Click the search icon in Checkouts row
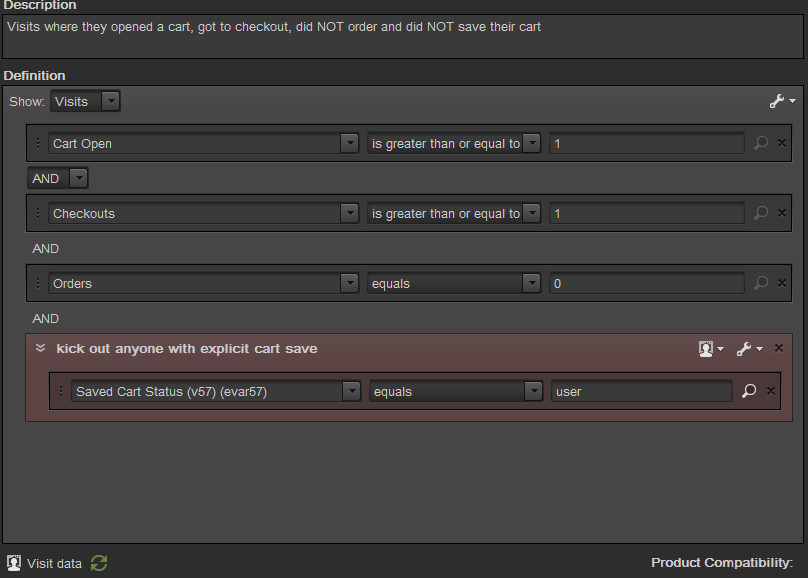 (x=761, y=213)
